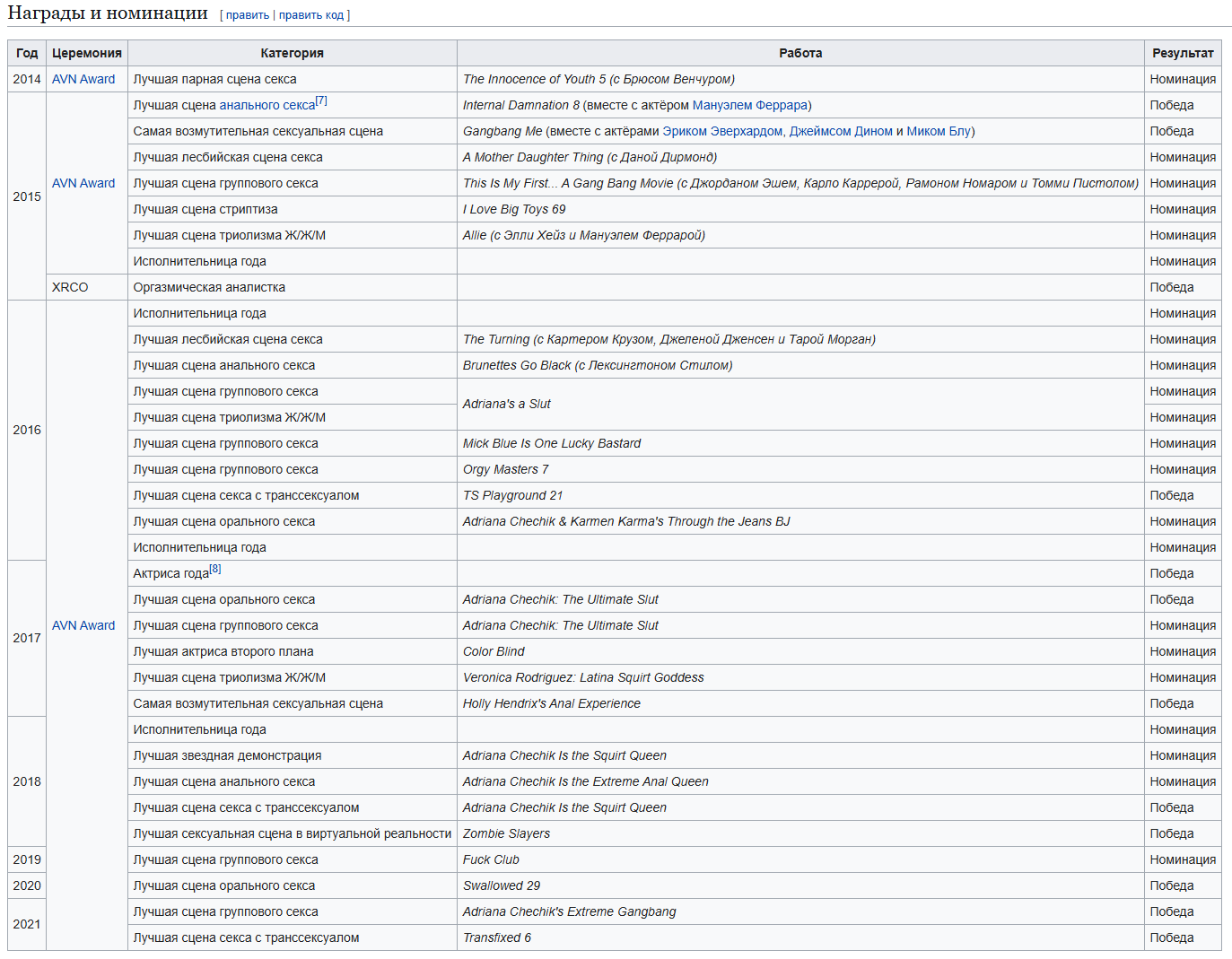Click the "править" edit link beside the heading
The height and width of the screenshot is (959, 1232).
pos(248,15)
